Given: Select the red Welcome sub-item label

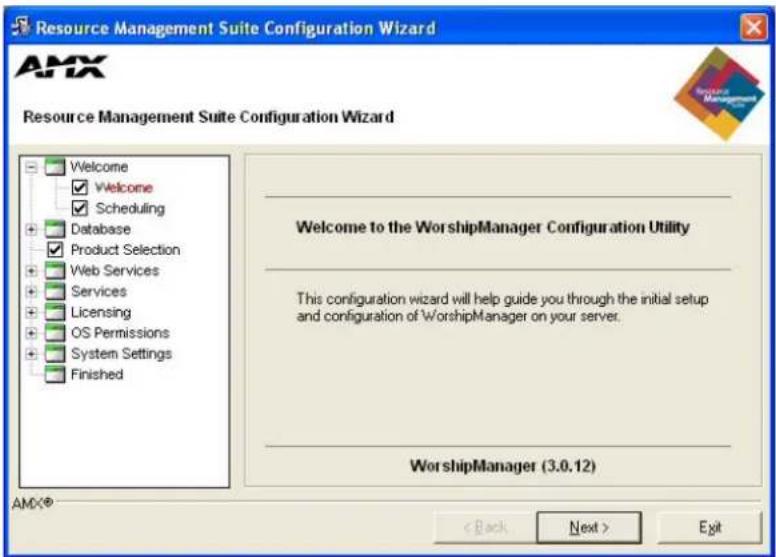Looking at the screenshot, I should (x=124, y=188).
